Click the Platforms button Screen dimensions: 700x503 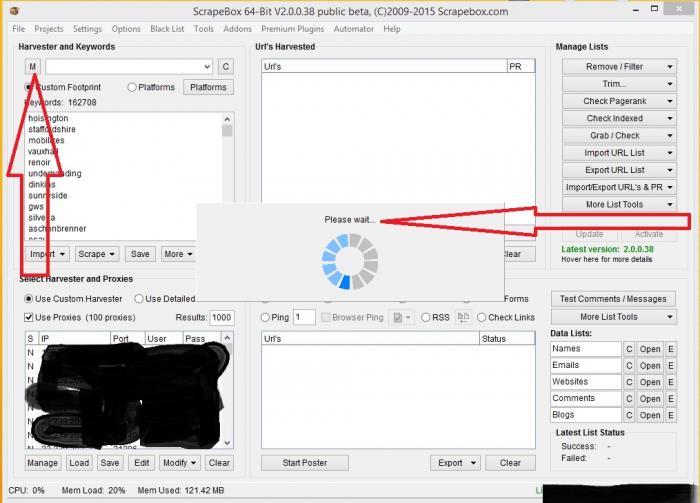click(208, 87)
